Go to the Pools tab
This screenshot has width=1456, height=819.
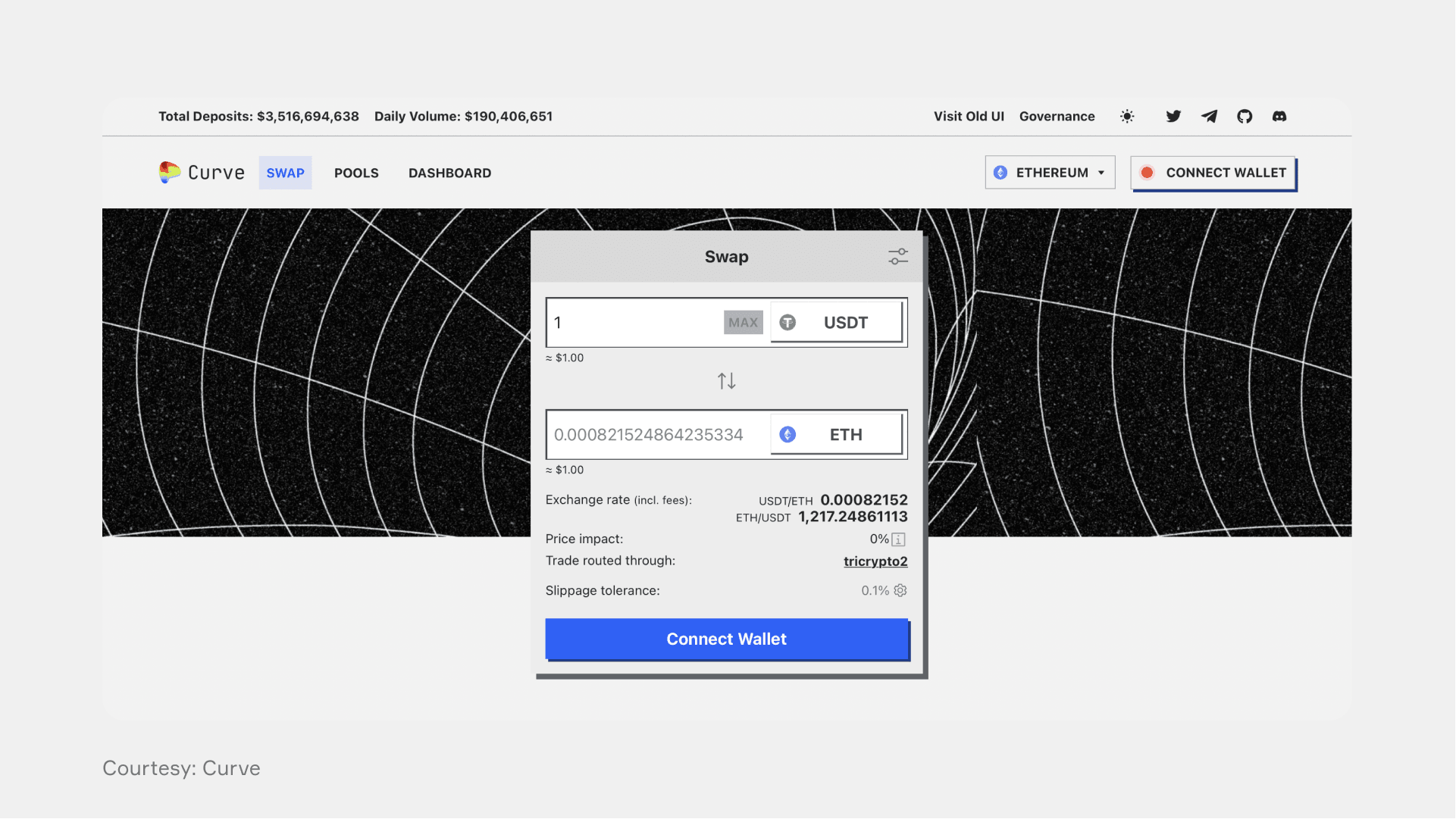pyautogui.click(x=356, y=173)
